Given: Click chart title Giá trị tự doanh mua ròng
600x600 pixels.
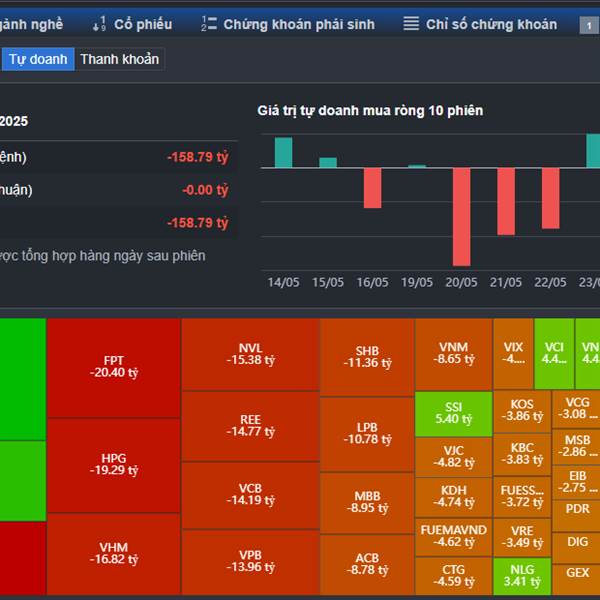Looking at the screenshot, I should click(370, 111).
